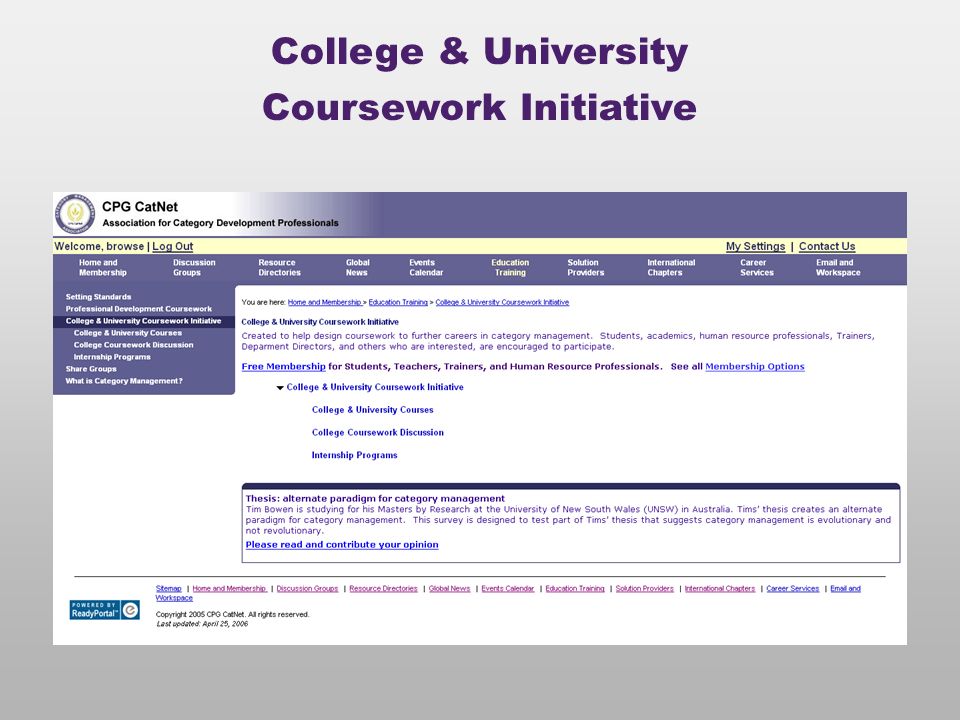Open the Global News nav tab
The image size is (960, 720).
[357, 268]
